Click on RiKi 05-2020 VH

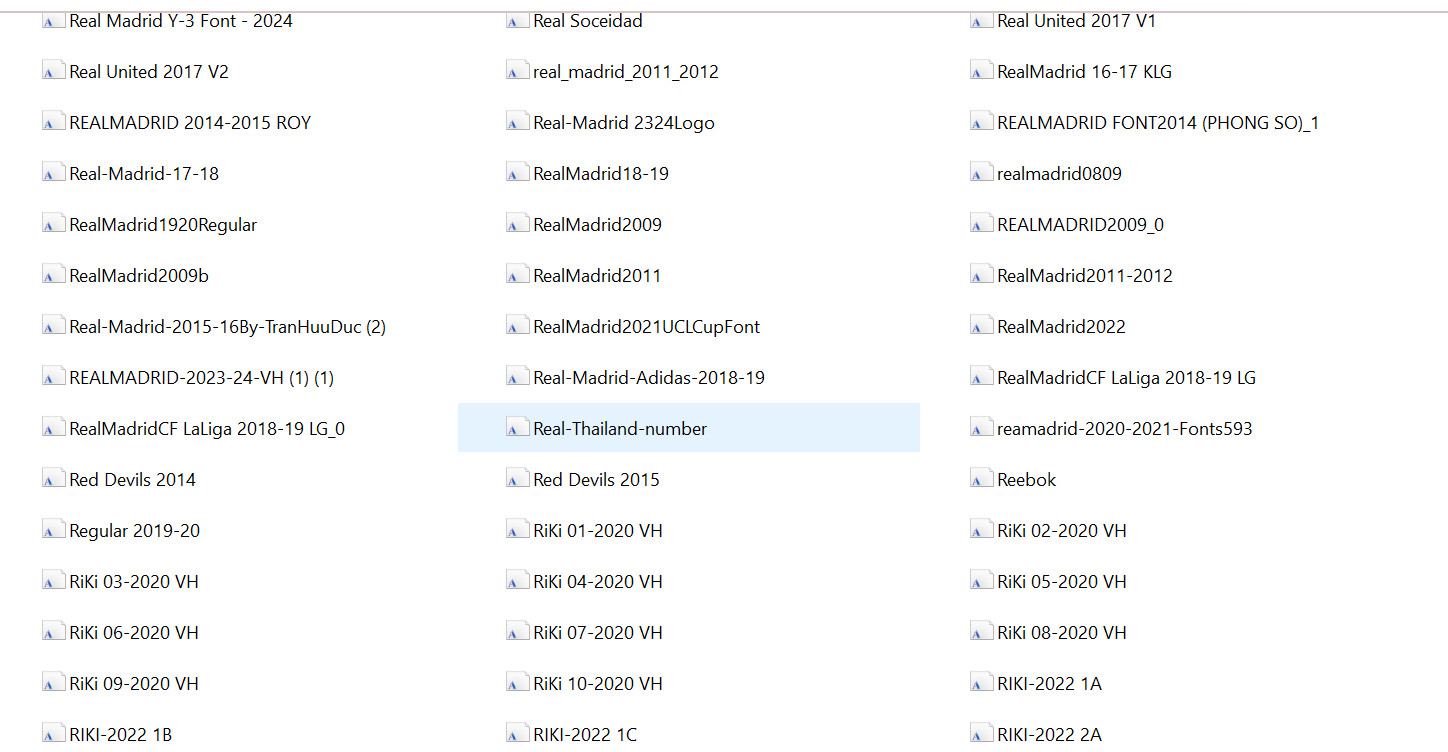[x=1062, y=582]
